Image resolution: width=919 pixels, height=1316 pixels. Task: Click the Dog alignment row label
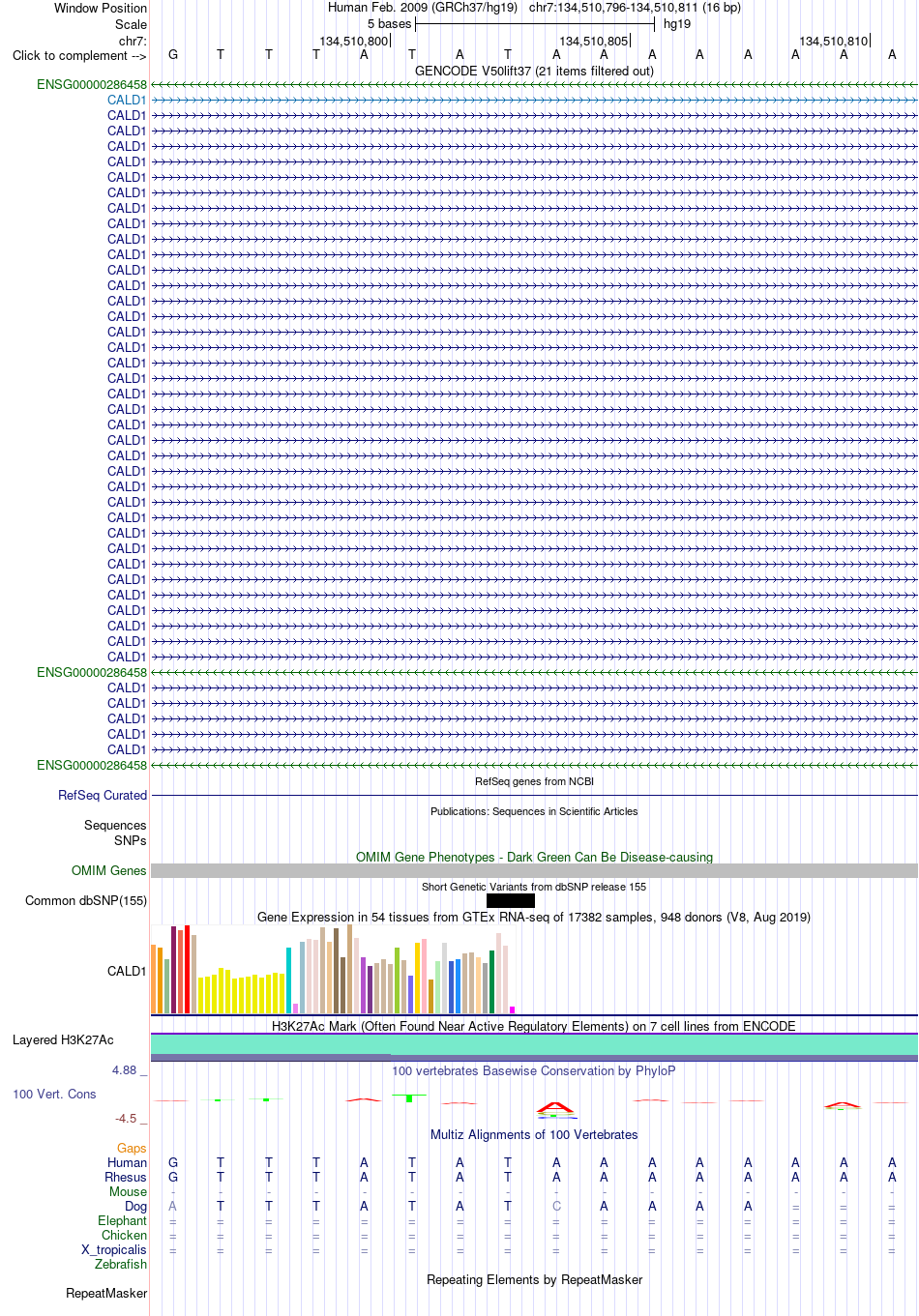(135, 1206)
